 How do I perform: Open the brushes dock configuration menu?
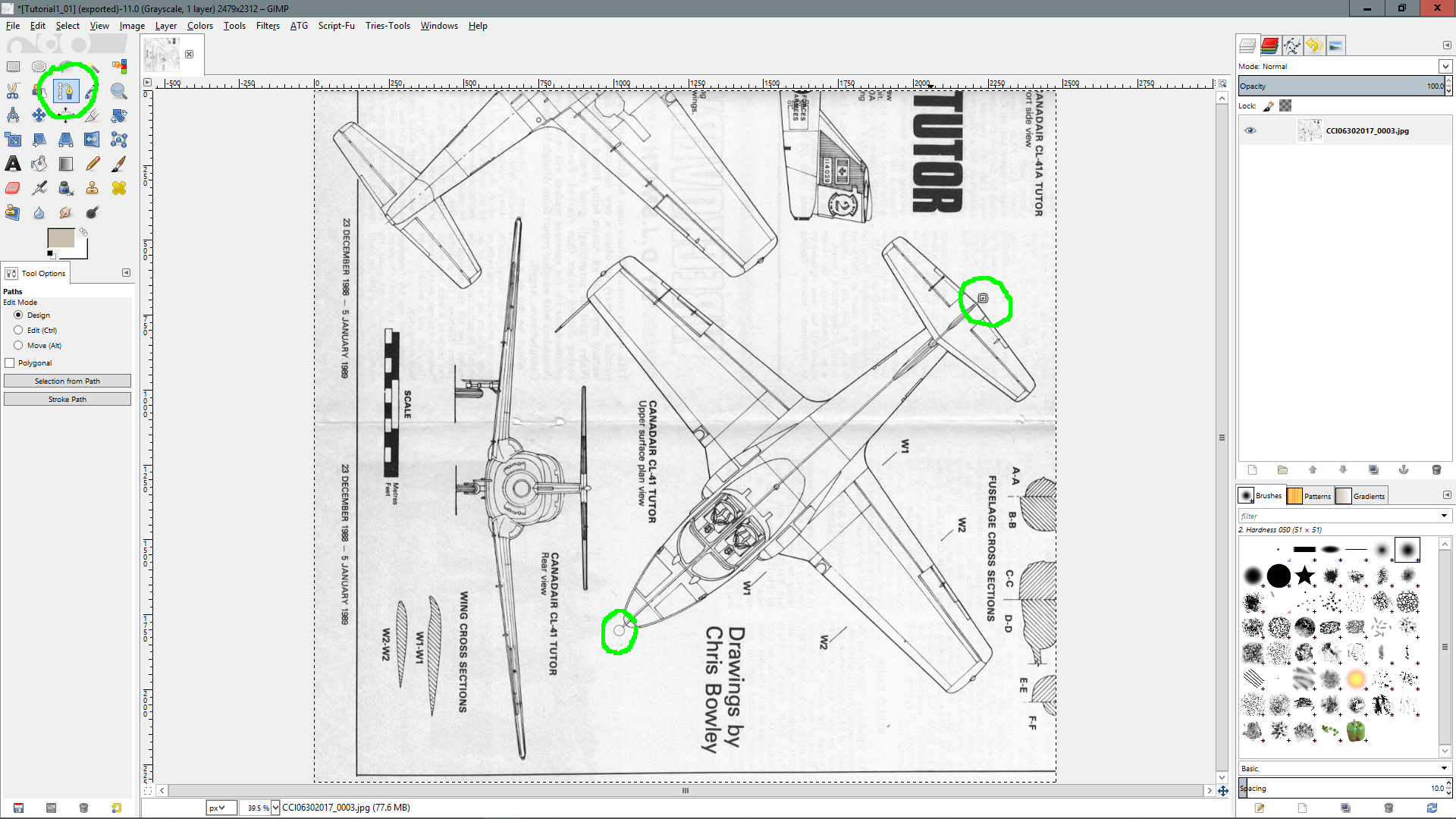[x=1447, y=495]
